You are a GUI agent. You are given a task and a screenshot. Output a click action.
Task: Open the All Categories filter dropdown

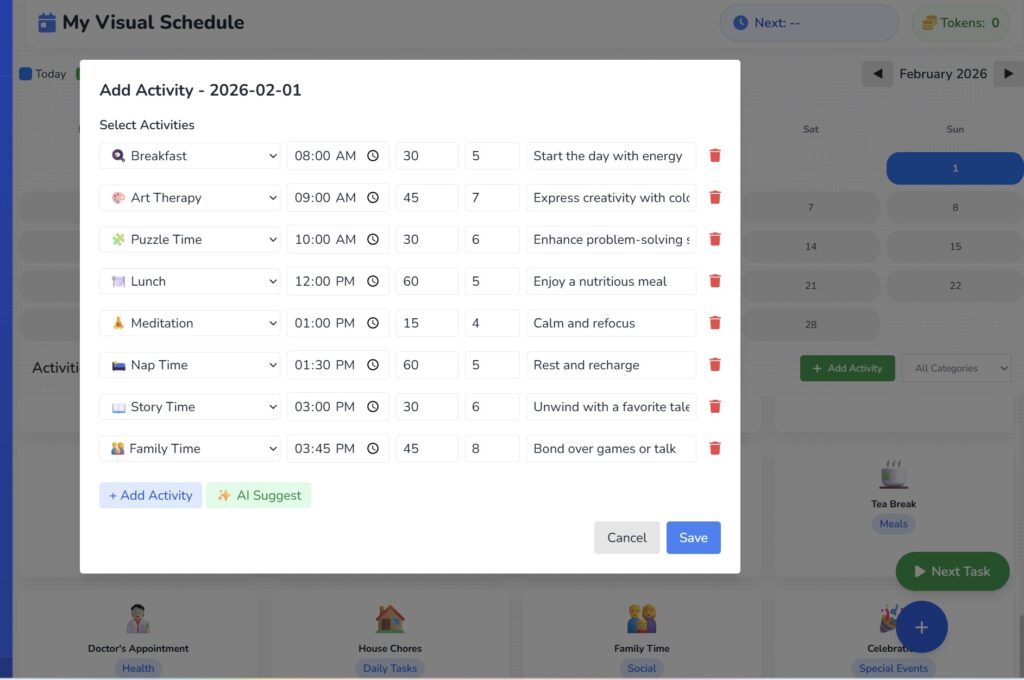(x=956, y=368)
